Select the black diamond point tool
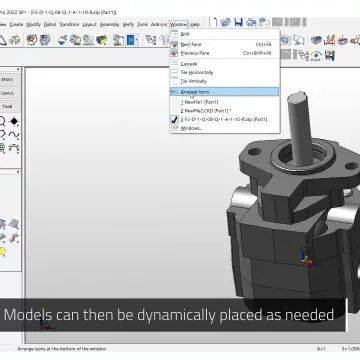 [14, 121]
